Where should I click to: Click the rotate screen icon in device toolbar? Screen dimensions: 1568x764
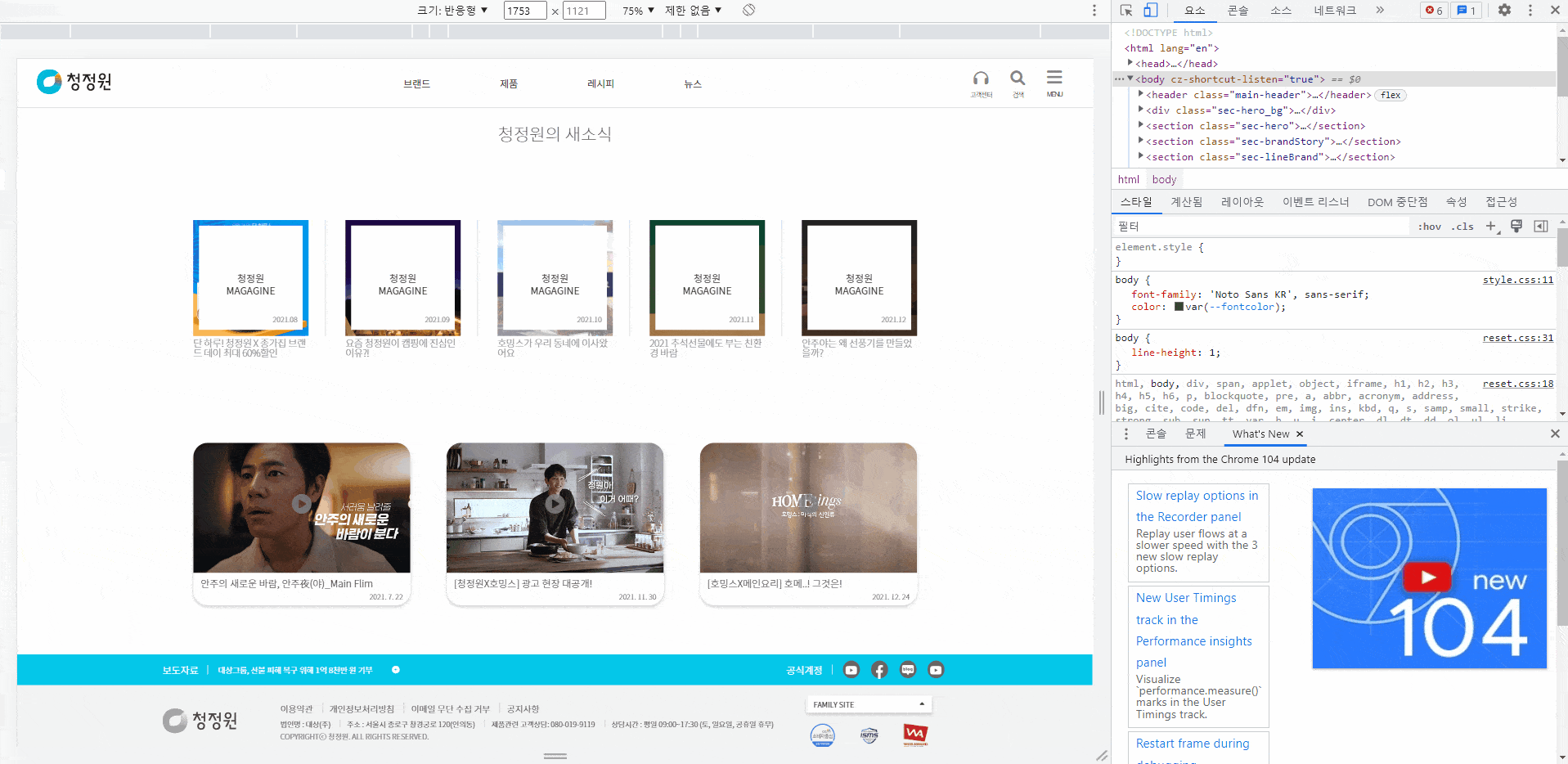pyautogui.click(x=748, y=10)
